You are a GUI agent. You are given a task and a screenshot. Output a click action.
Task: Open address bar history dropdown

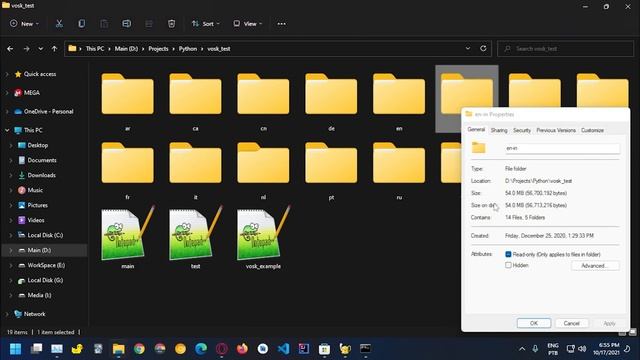tap(468, 49)
